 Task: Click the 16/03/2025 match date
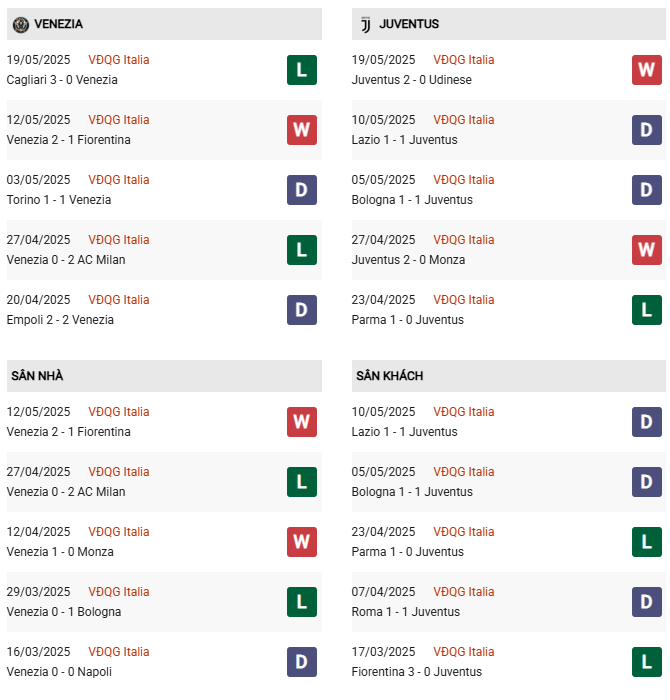(x=38, y=652)
